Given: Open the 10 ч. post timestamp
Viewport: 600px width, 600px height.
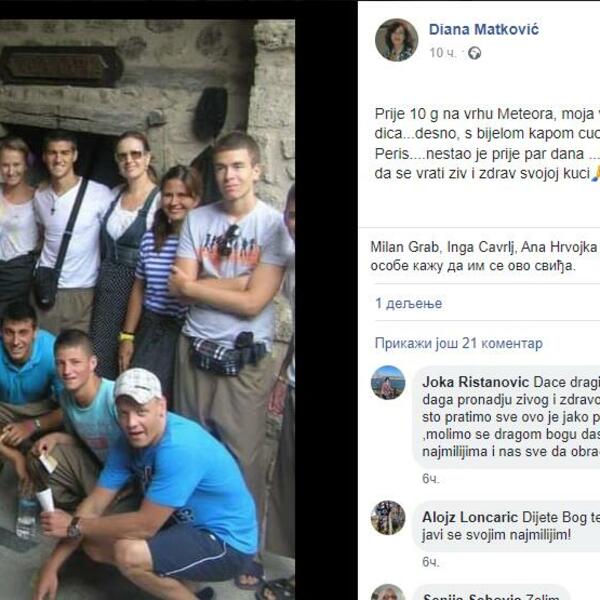Looking at the screenshot, I should [443, 53].
